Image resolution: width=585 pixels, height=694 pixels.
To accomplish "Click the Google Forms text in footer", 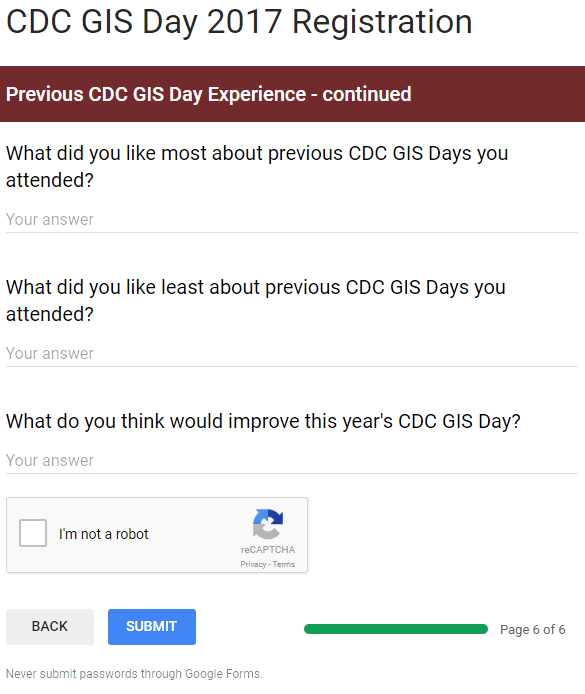I will pyautogui.click(x=223, y=674).
